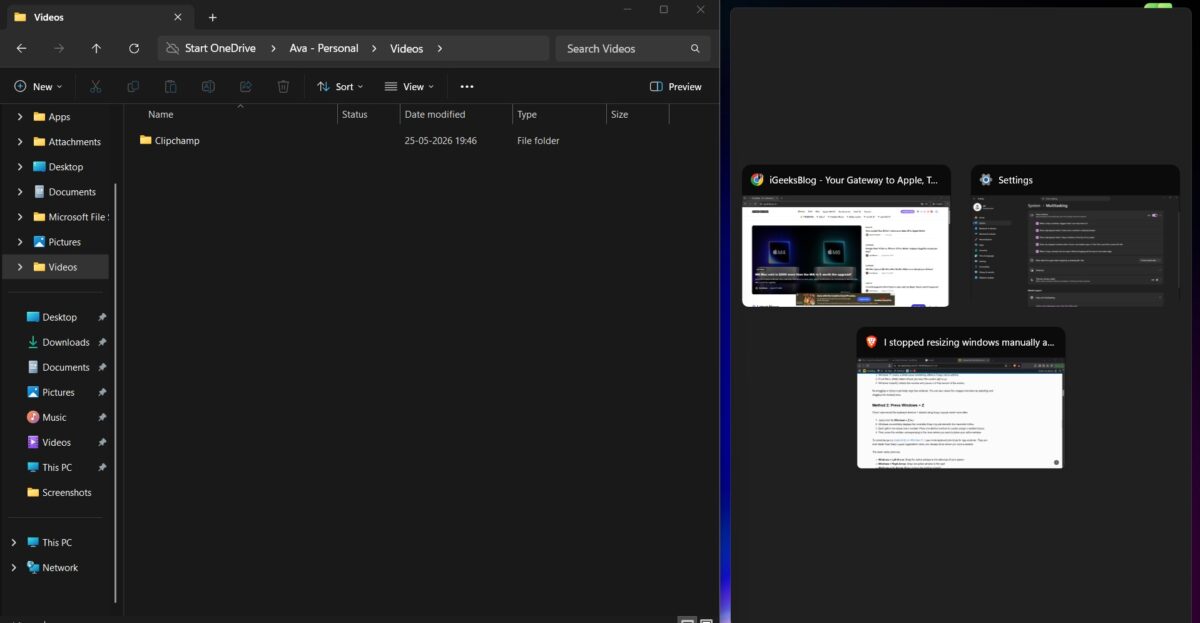
Task: Click the navigation pane scrollbar
Action: [x=116, y=392]
